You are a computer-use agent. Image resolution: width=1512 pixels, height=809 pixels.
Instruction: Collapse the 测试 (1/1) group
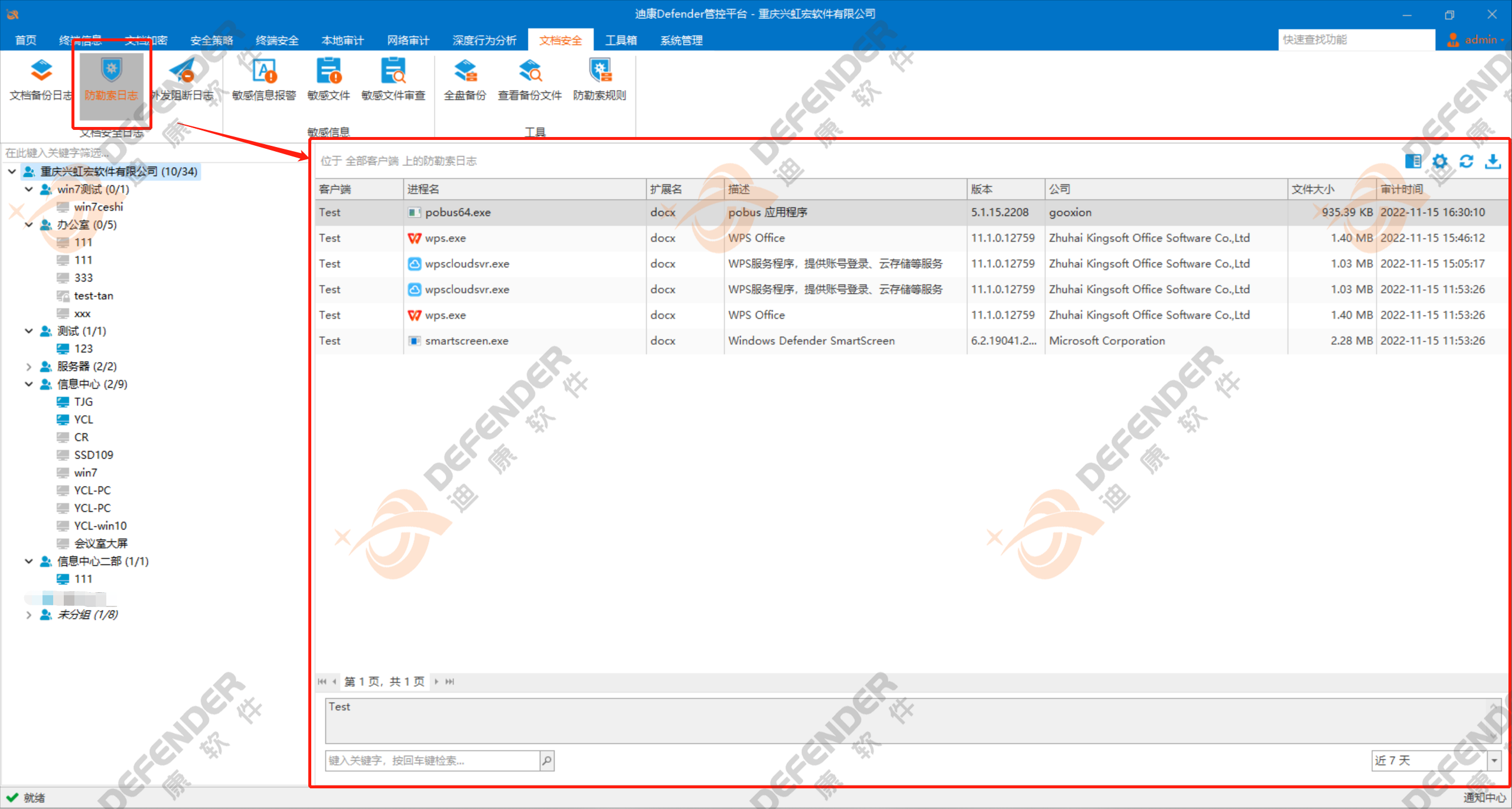(28, 331)
